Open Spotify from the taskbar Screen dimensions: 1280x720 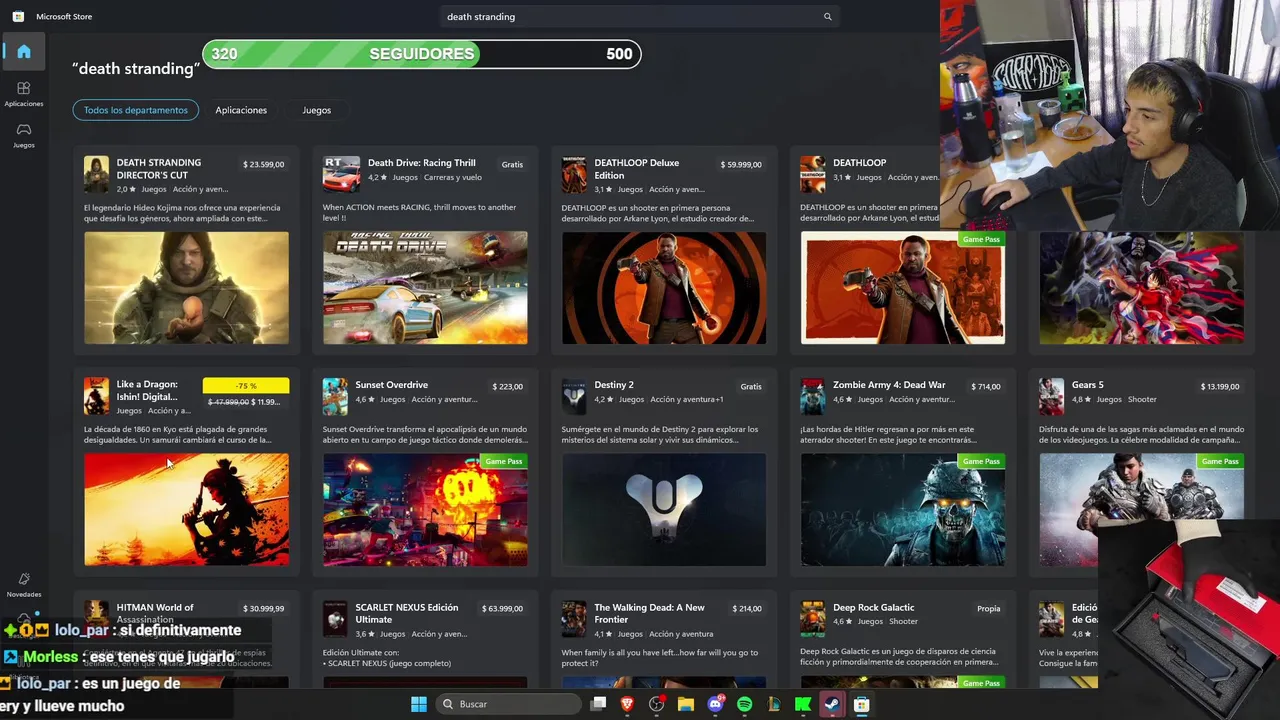(x=744, y=704)
